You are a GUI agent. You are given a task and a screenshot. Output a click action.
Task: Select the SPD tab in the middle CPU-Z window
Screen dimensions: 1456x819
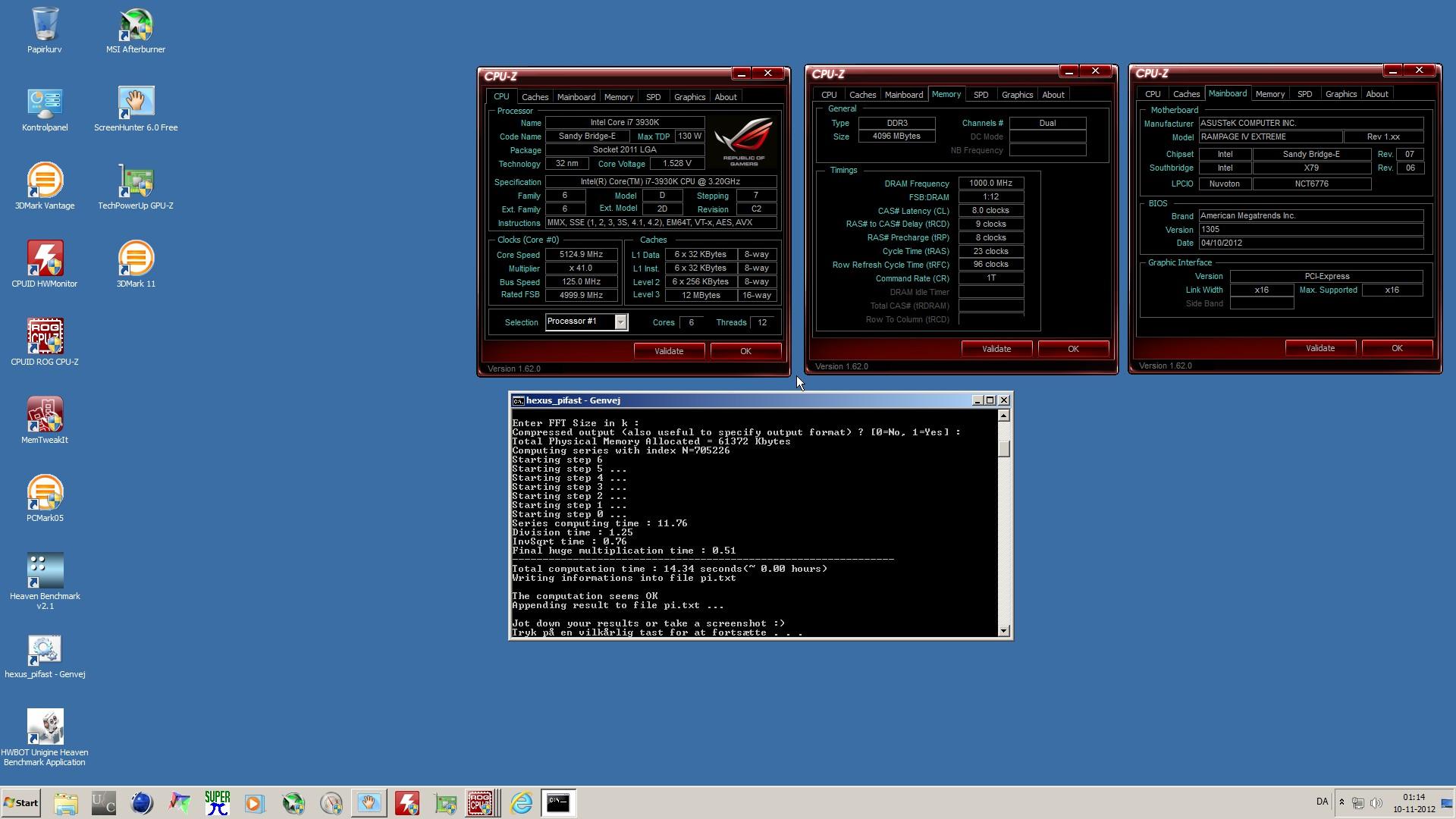[x=981, y=95]
